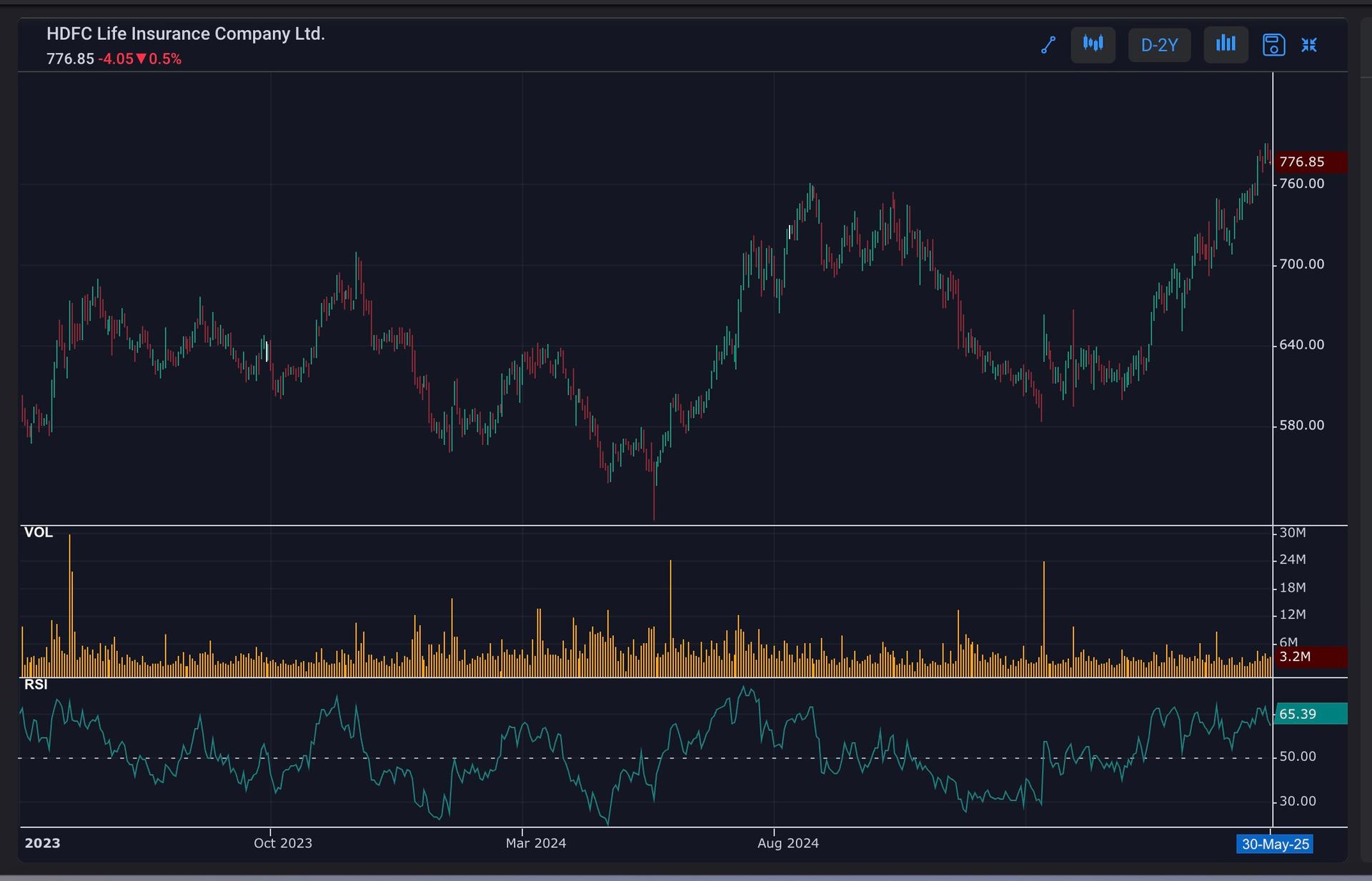Click the 24M volume axis label
Screen dimensions: 1372x881
(1293, 559)
